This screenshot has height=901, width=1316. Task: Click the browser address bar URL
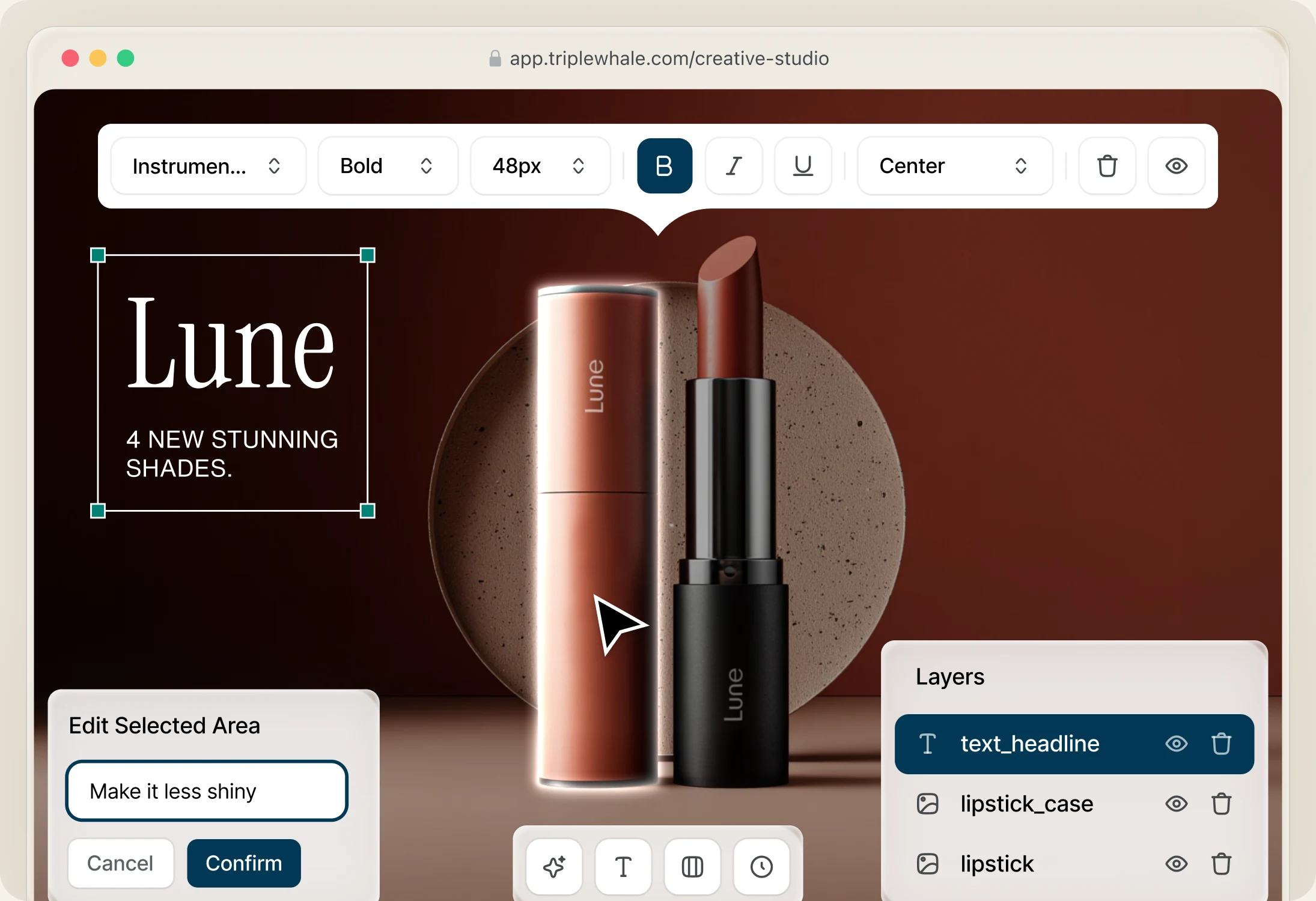coord(669,58)
